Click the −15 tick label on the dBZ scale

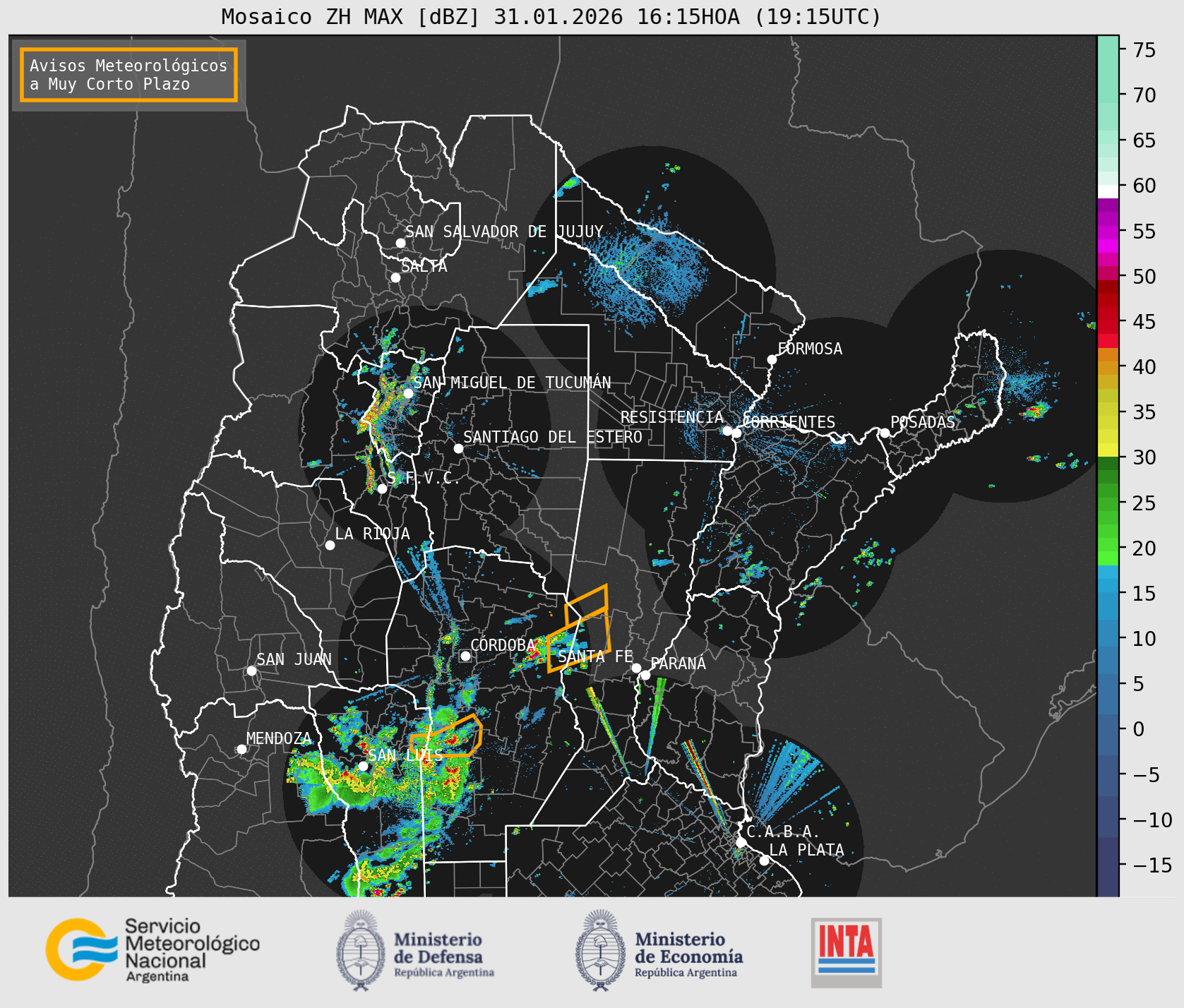tap(1153, 865)
